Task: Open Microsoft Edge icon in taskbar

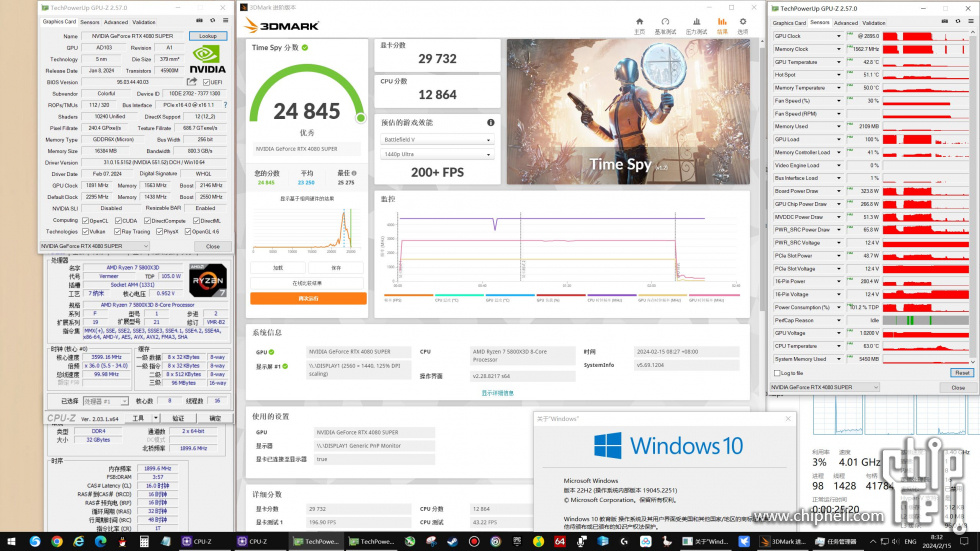Action: point(101,542)
